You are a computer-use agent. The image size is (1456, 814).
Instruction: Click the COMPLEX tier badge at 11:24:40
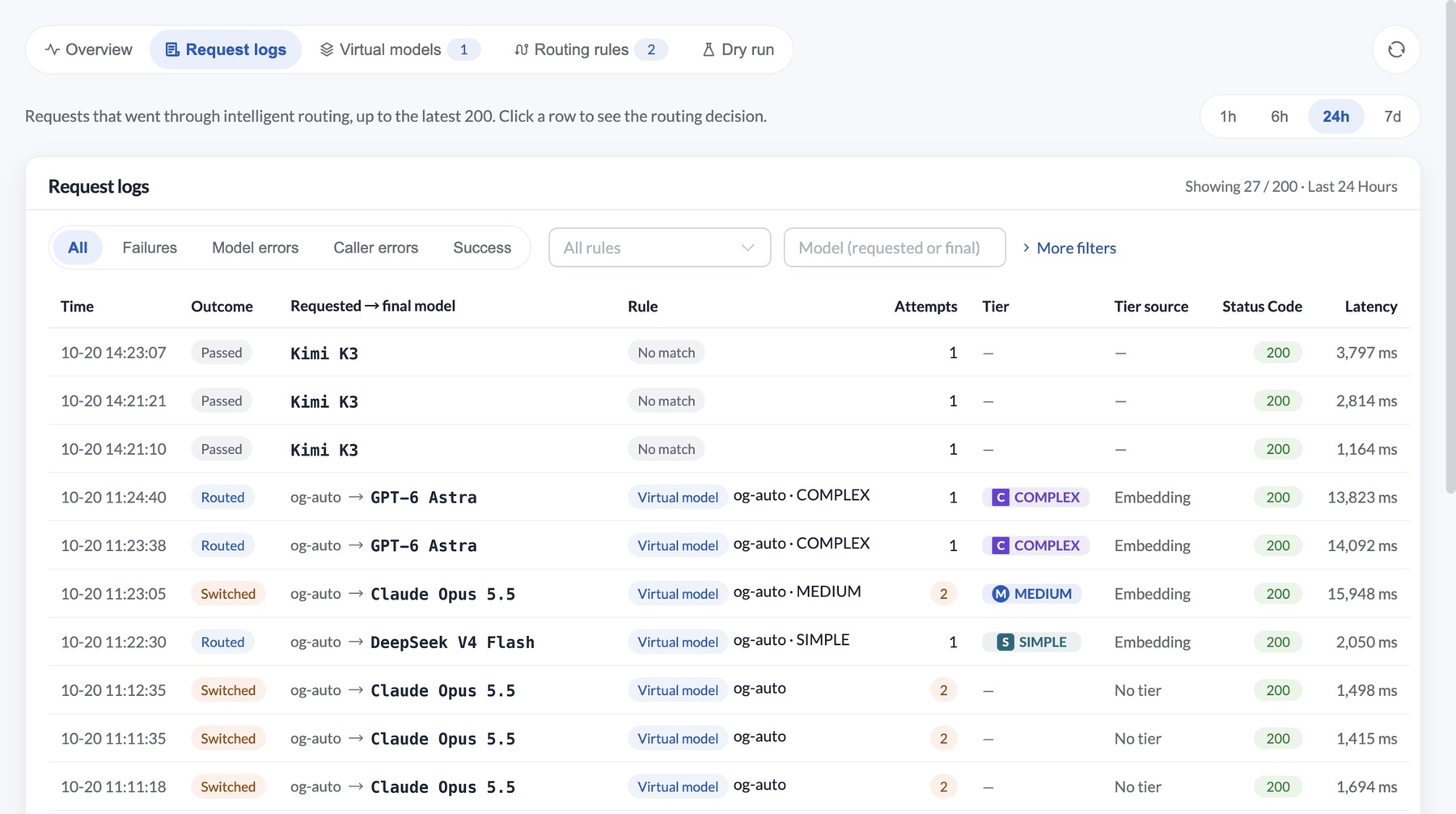tap(1035, 497)
